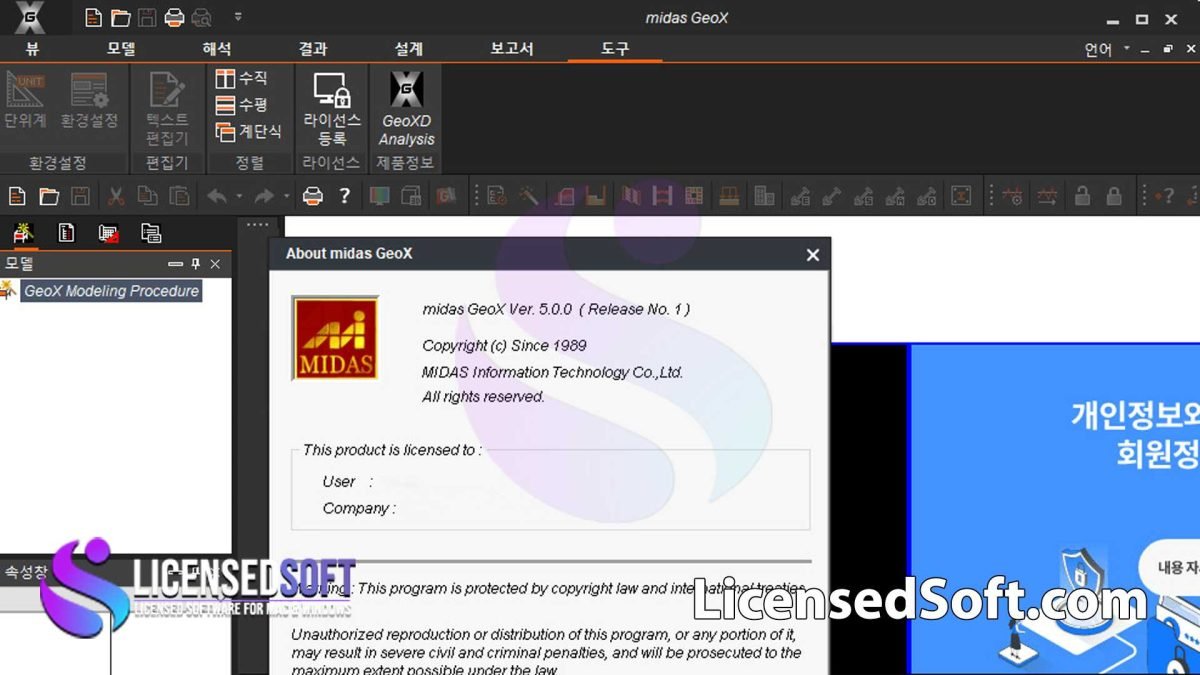Screen dimensions: 1200x675
Task: Switch to the 모델 ribbon tab
Action: point(121,48)
